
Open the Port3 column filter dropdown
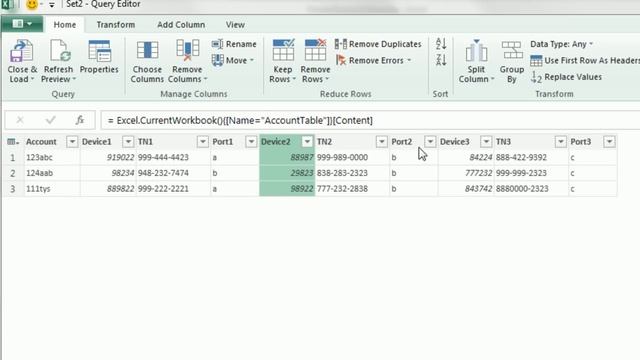[x=609, y=142]
